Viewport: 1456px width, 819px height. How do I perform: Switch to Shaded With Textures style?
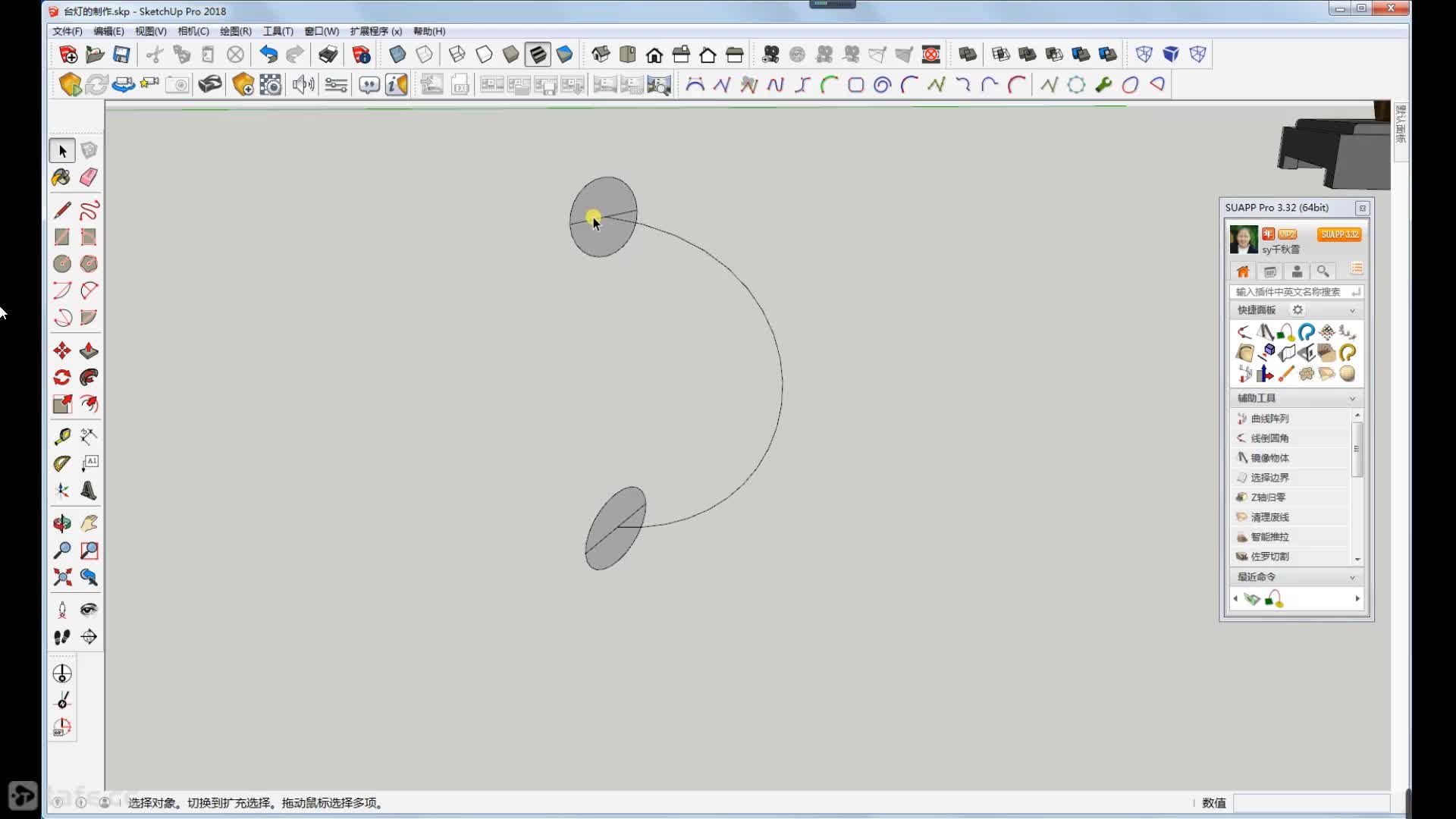pos(538,55)
